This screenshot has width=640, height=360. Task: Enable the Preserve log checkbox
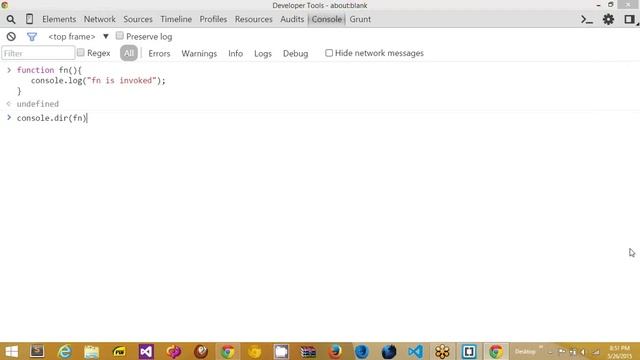[x=120, y=36]
